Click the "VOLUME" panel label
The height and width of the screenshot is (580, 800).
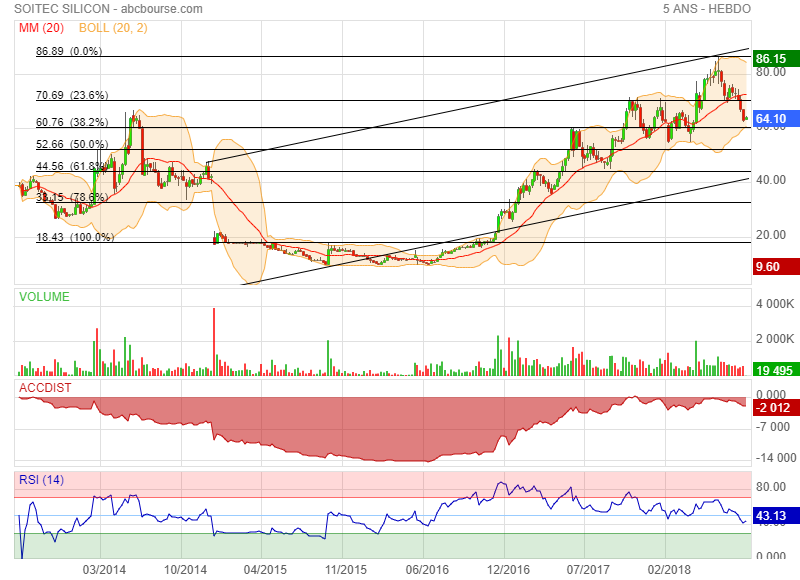(x=44, y=296)
